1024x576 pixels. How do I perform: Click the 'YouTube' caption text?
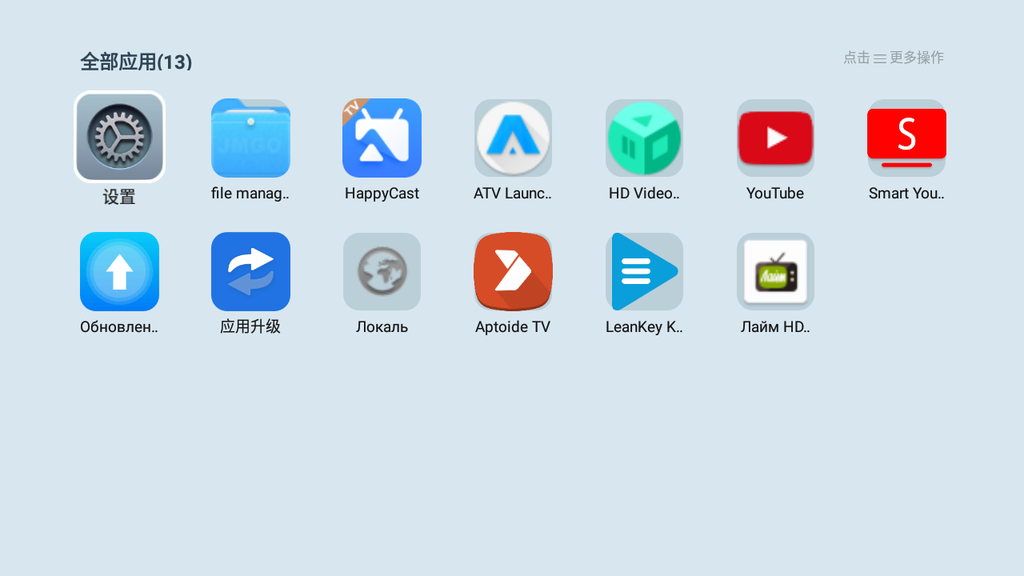pyautogui.click(x=775, y=194)
